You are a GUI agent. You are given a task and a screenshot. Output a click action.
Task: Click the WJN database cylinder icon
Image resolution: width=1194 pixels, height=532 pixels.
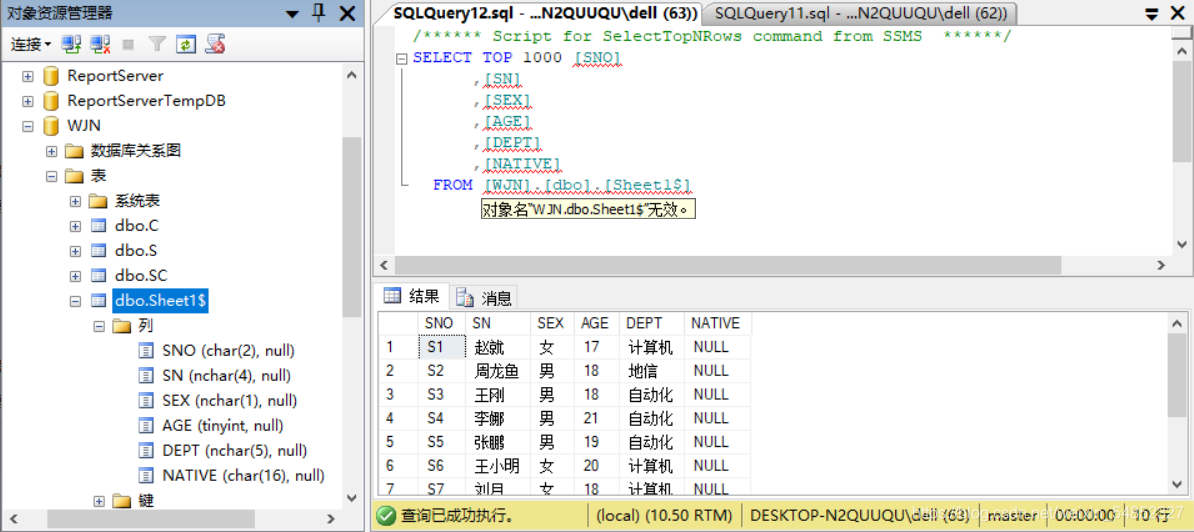(x=51, y=126)
